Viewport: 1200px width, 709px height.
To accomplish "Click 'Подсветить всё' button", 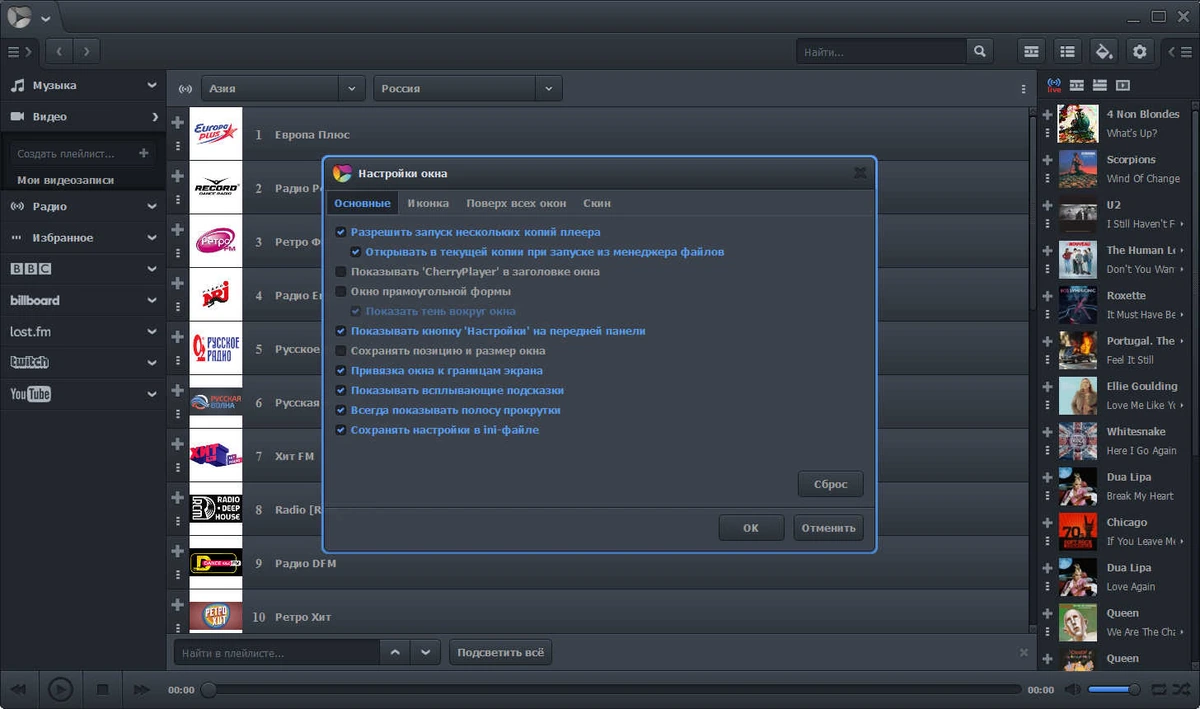I will (501, 653).
